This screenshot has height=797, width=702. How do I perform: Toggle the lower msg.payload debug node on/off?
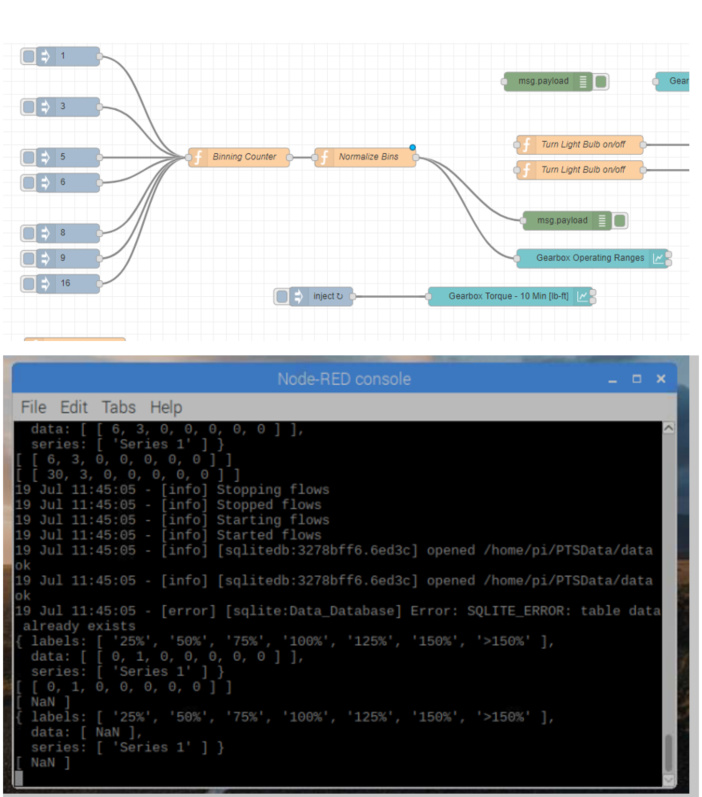(620, 221)
